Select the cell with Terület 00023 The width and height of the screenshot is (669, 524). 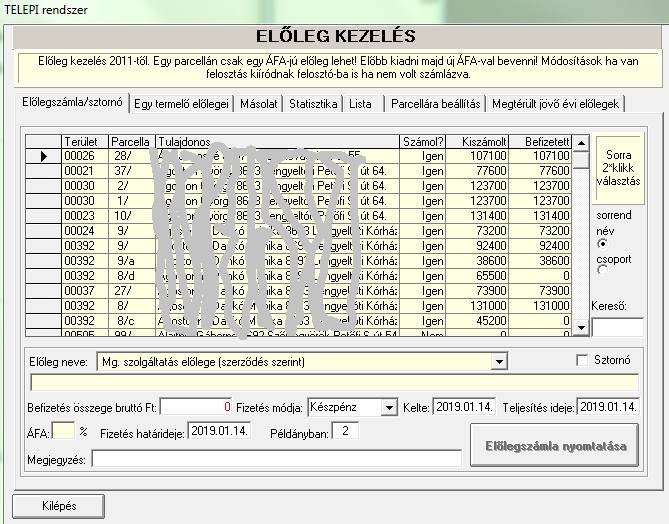[85, 216]
